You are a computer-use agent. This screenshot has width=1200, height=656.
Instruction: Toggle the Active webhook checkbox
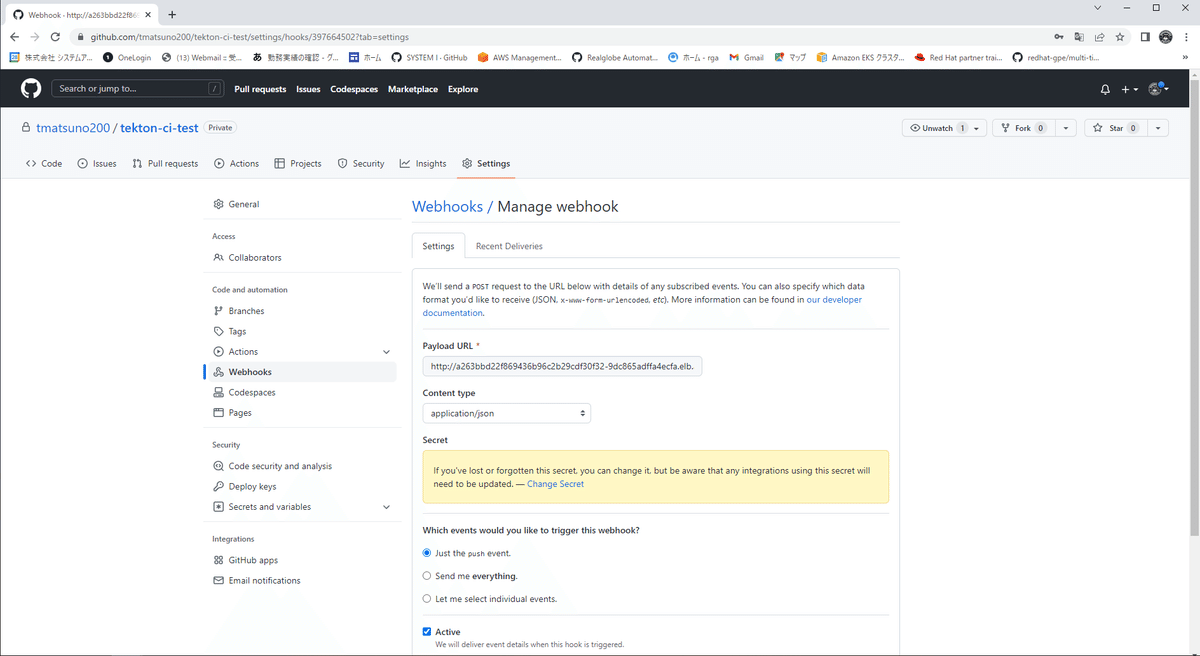click(426, 630)
